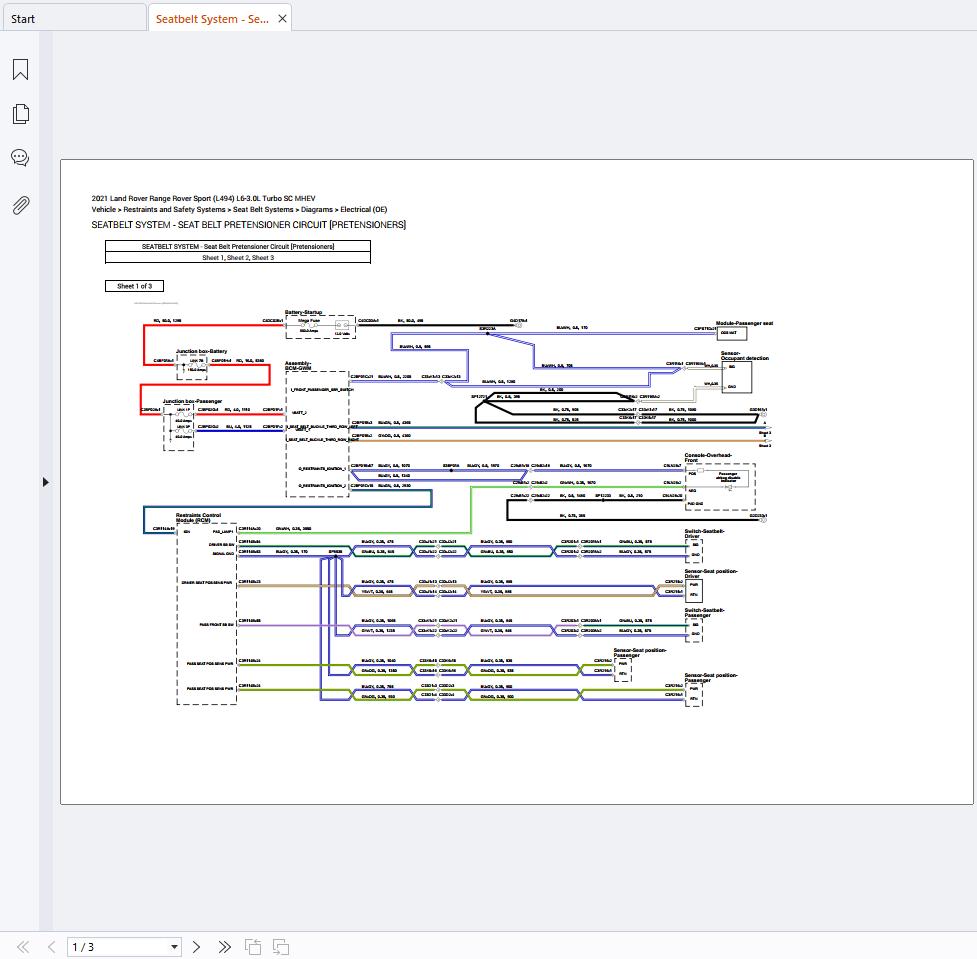Image resolution: width=977 pixels, height=959 pixels.
Task: Open the page number dropdown arrow
Action: 174,946
